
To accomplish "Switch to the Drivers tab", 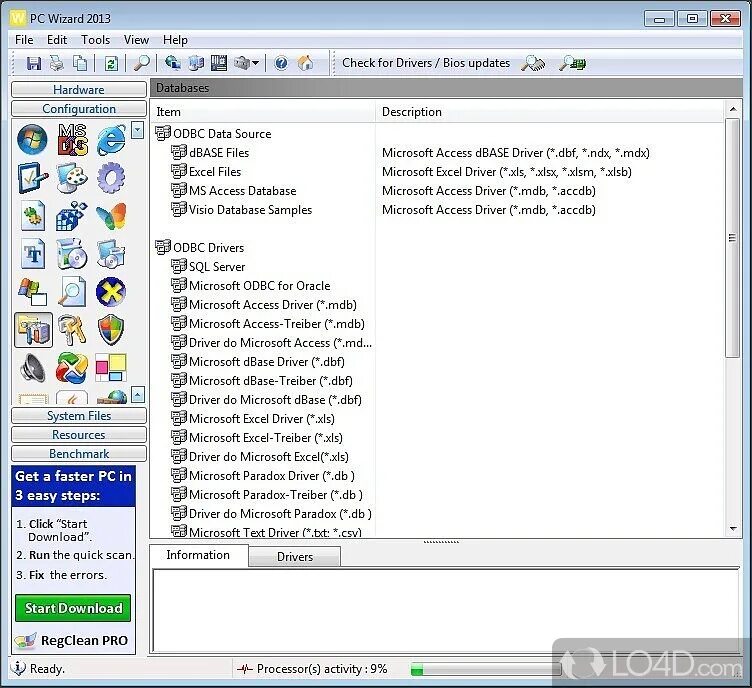I will 294,557.
